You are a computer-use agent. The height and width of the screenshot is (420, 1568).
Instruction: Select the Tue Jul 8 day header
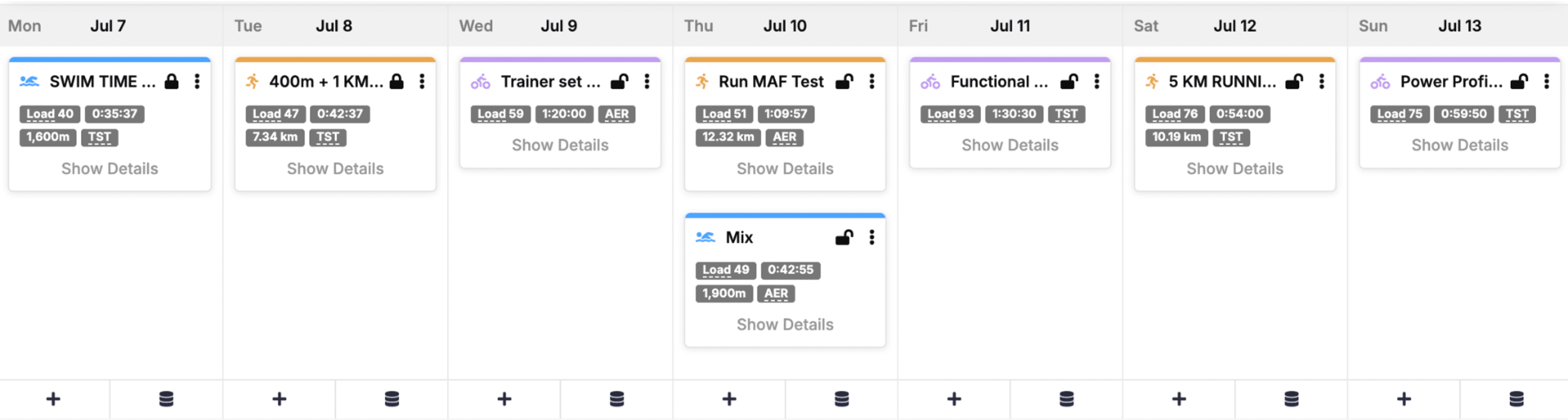334,26
